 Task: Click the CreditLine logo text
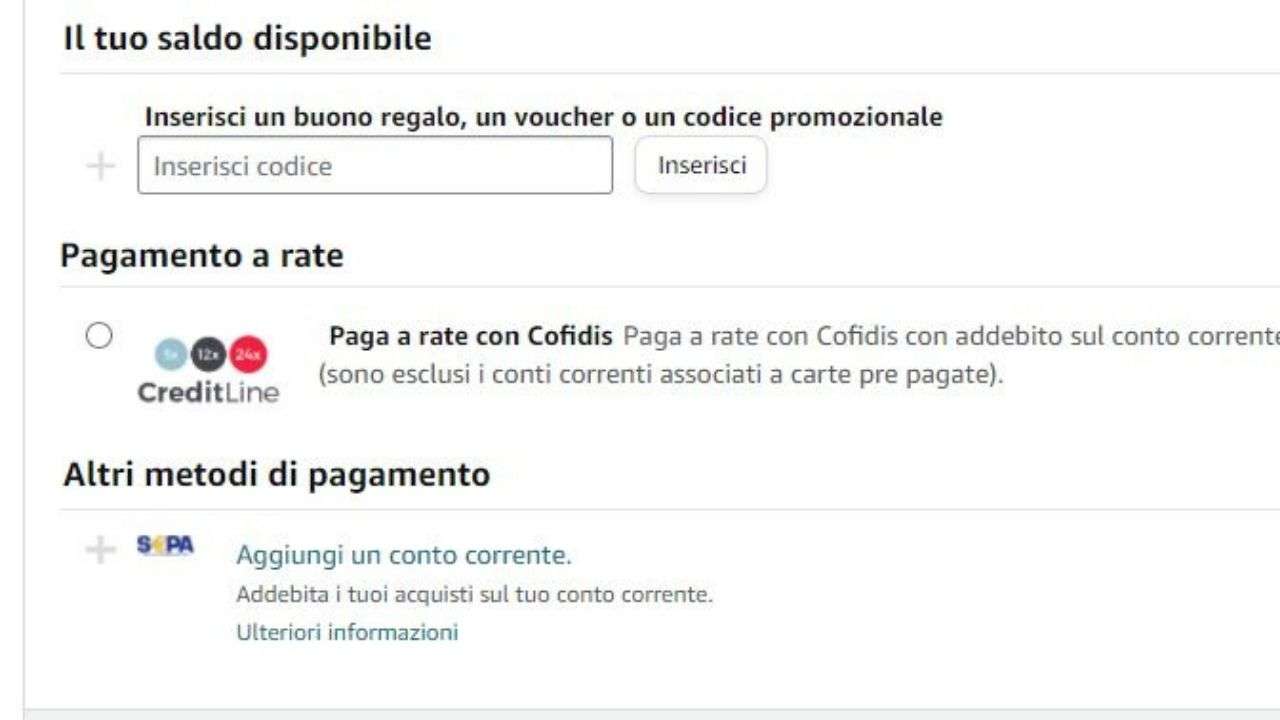tap(208, 392)
